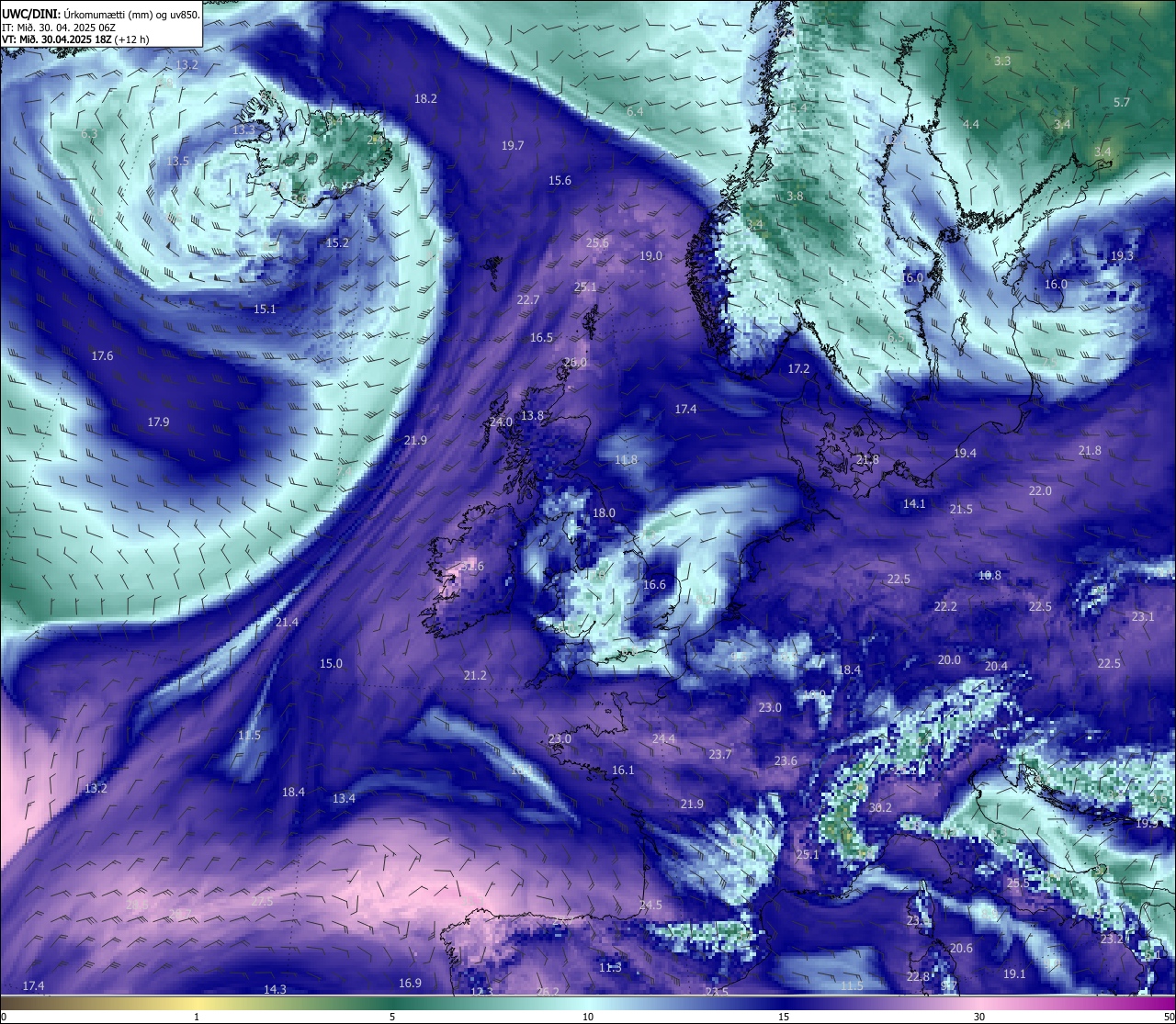Click the 17.9 value in the Atlantic
1176x1024 pixels.
pyautogui.click(x=158, y=422)
